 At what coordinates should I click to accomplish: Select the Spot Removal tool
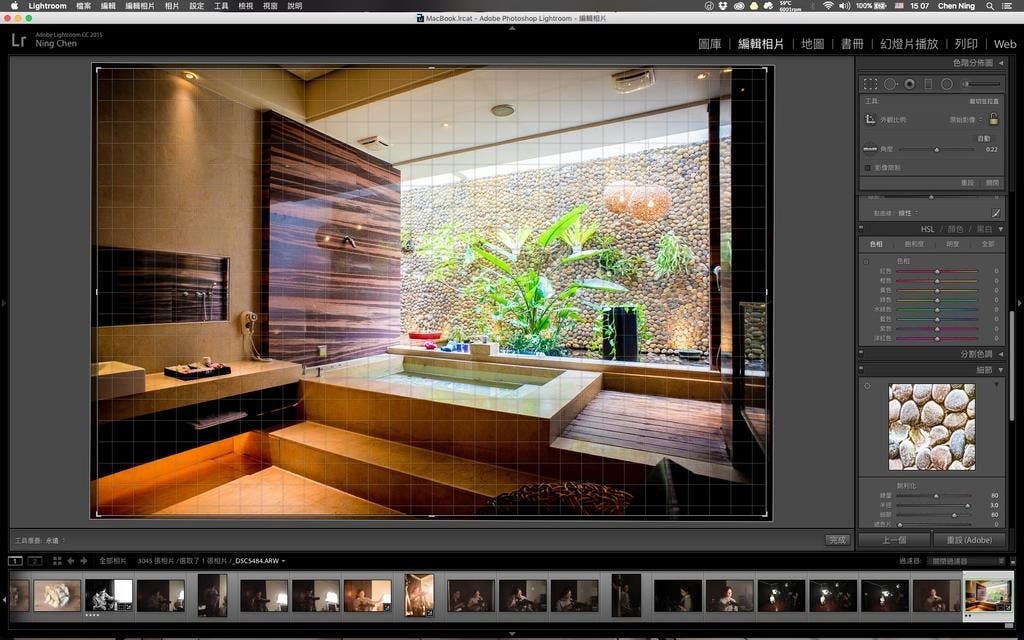890,84
